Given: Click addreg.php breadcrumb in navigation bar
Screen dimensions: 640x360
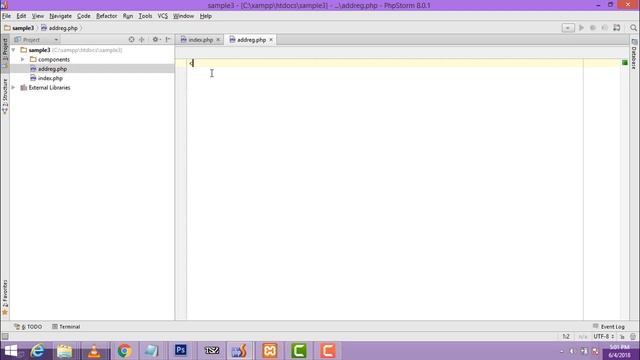Looking at the screenshot, I should [59, 28].
